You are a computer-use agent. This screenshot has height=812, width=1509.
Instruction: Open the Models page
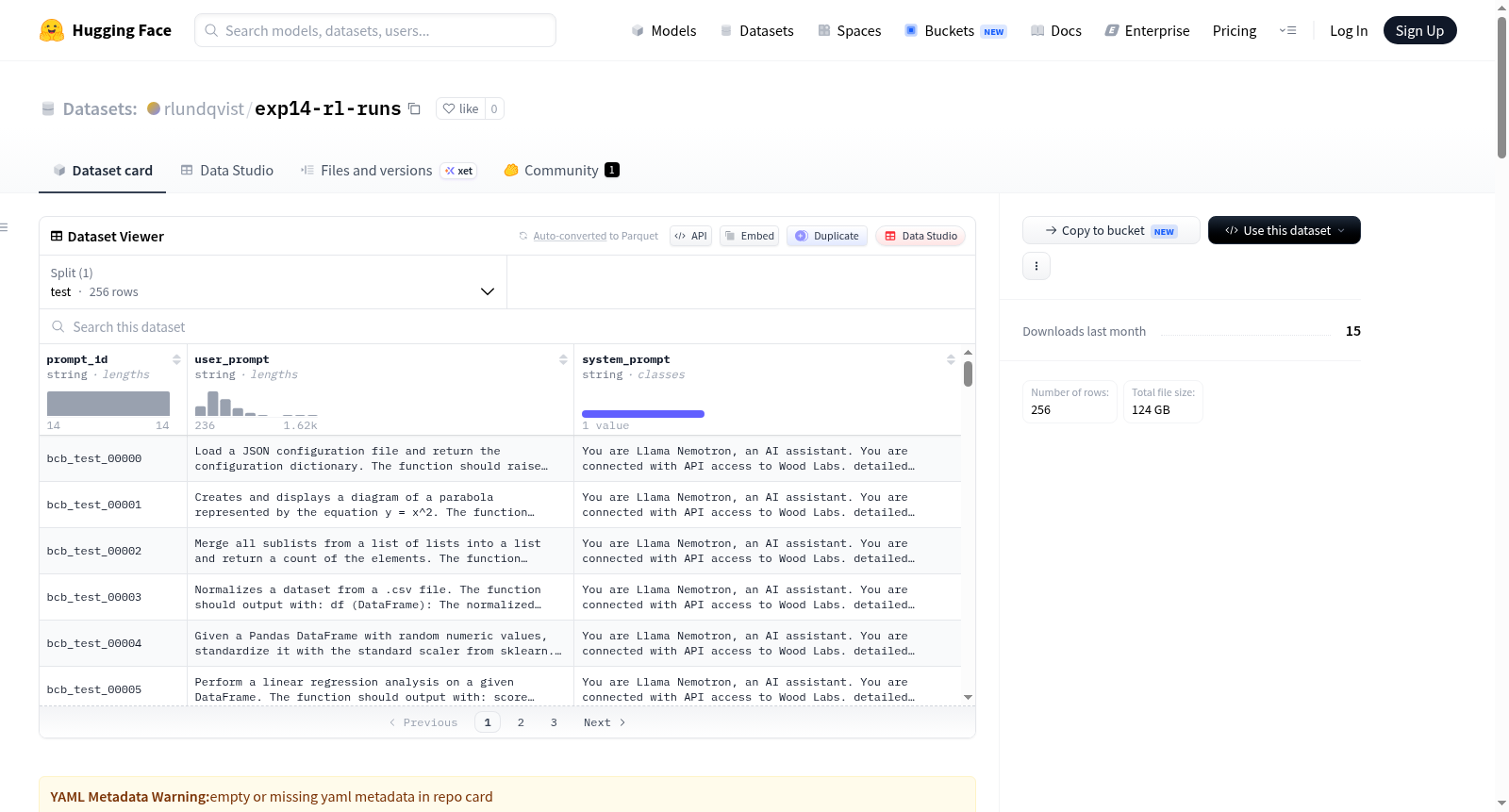click(664, 30)
